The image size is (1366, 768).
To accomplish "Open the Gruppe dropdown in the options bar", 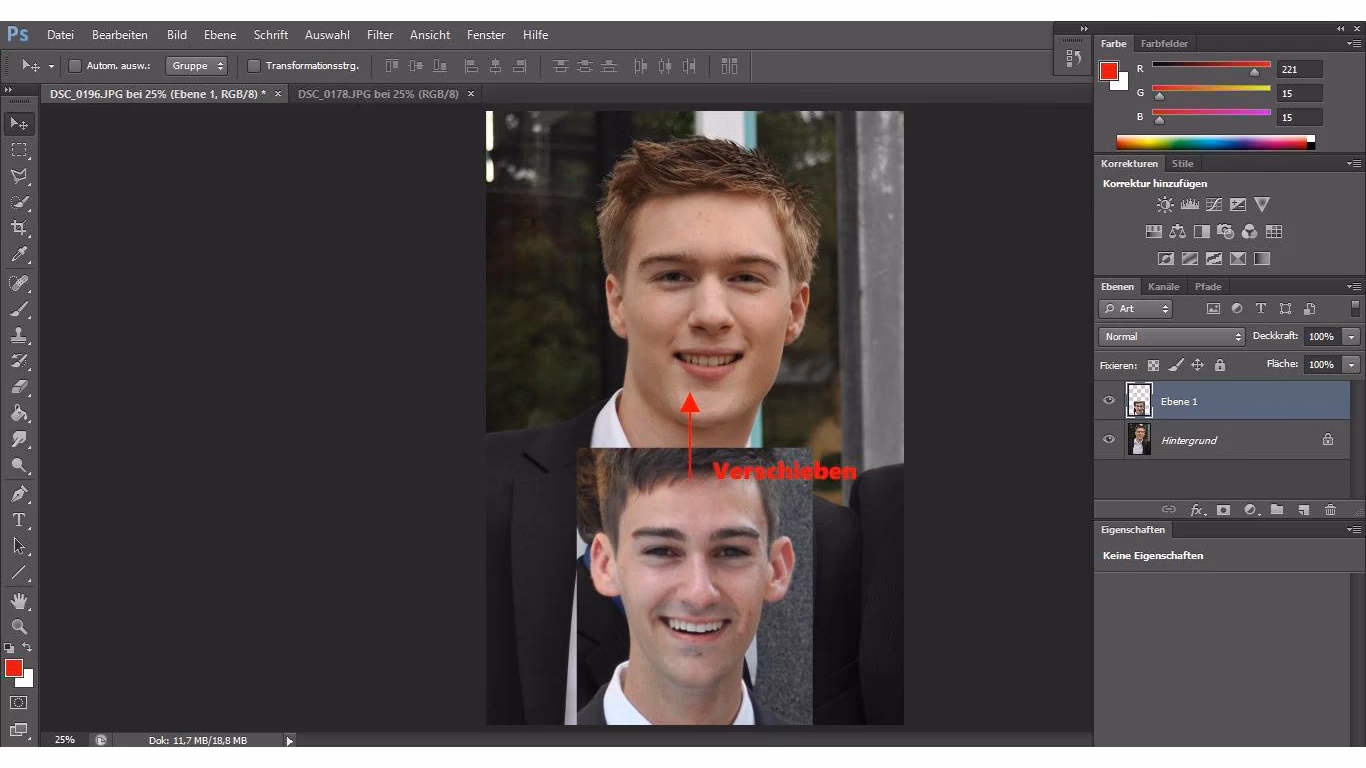I will tap(196, 65).
